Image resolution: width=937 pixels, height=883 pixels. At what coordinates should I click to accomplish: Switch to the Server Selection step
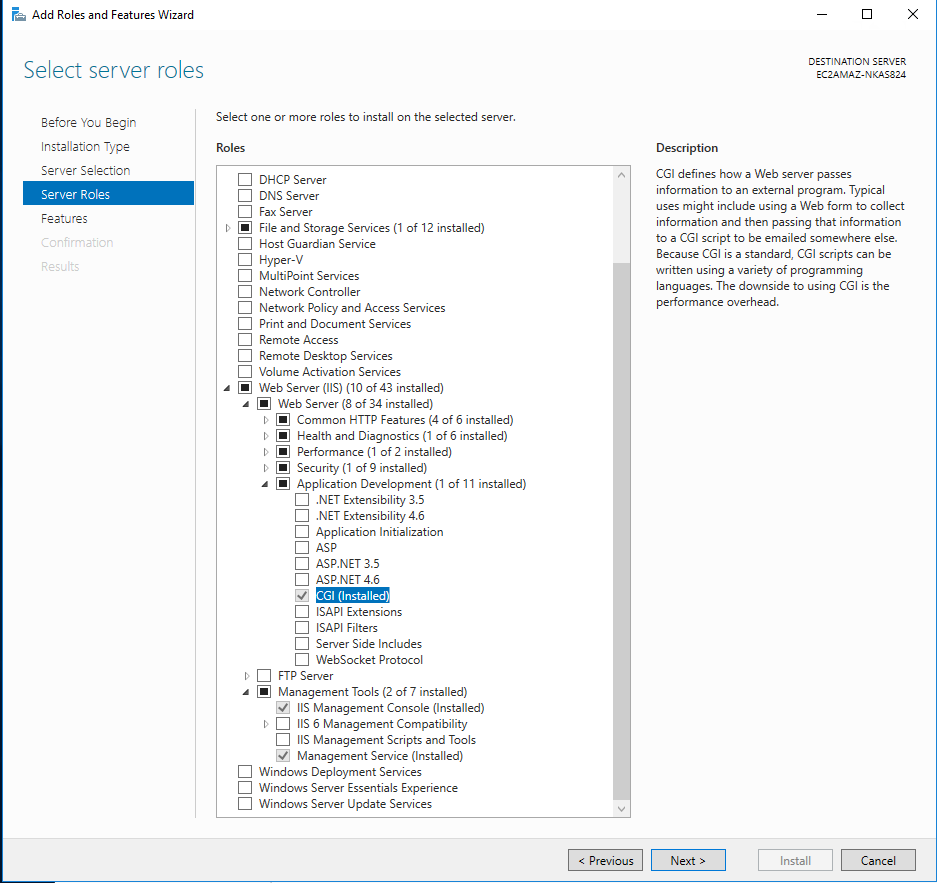pos(85,170)
